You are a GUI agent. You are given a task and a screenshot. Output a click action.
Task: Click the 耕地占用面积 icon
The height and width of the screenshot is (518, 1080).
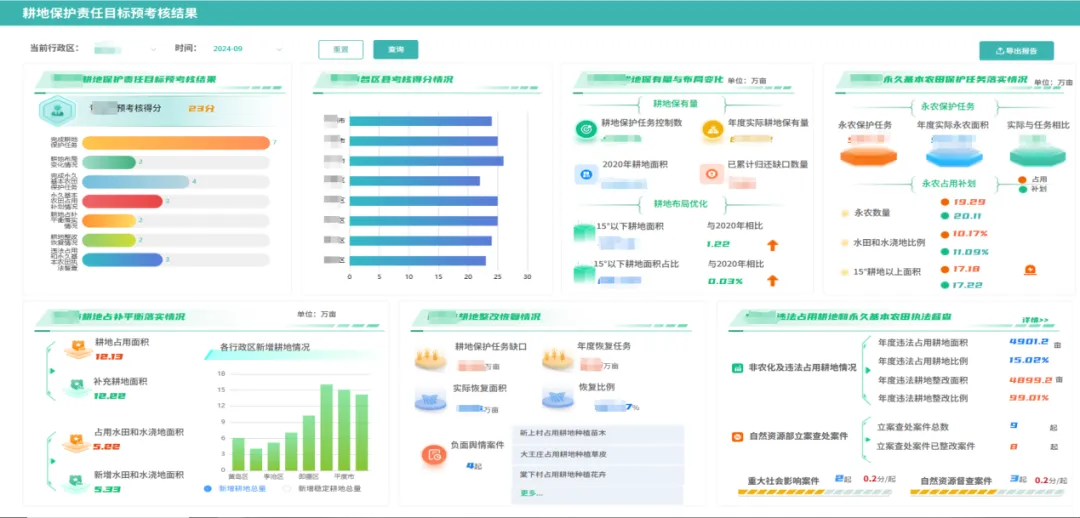point(76,347)
